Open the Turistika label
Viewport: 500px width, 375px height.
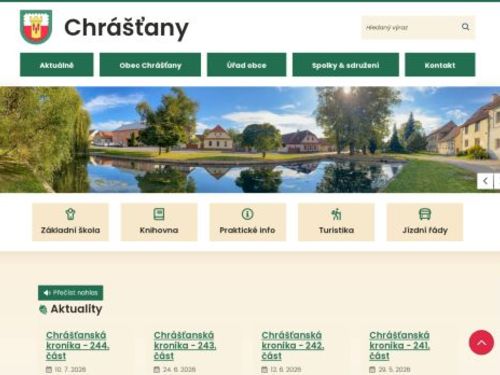[336, 230]
